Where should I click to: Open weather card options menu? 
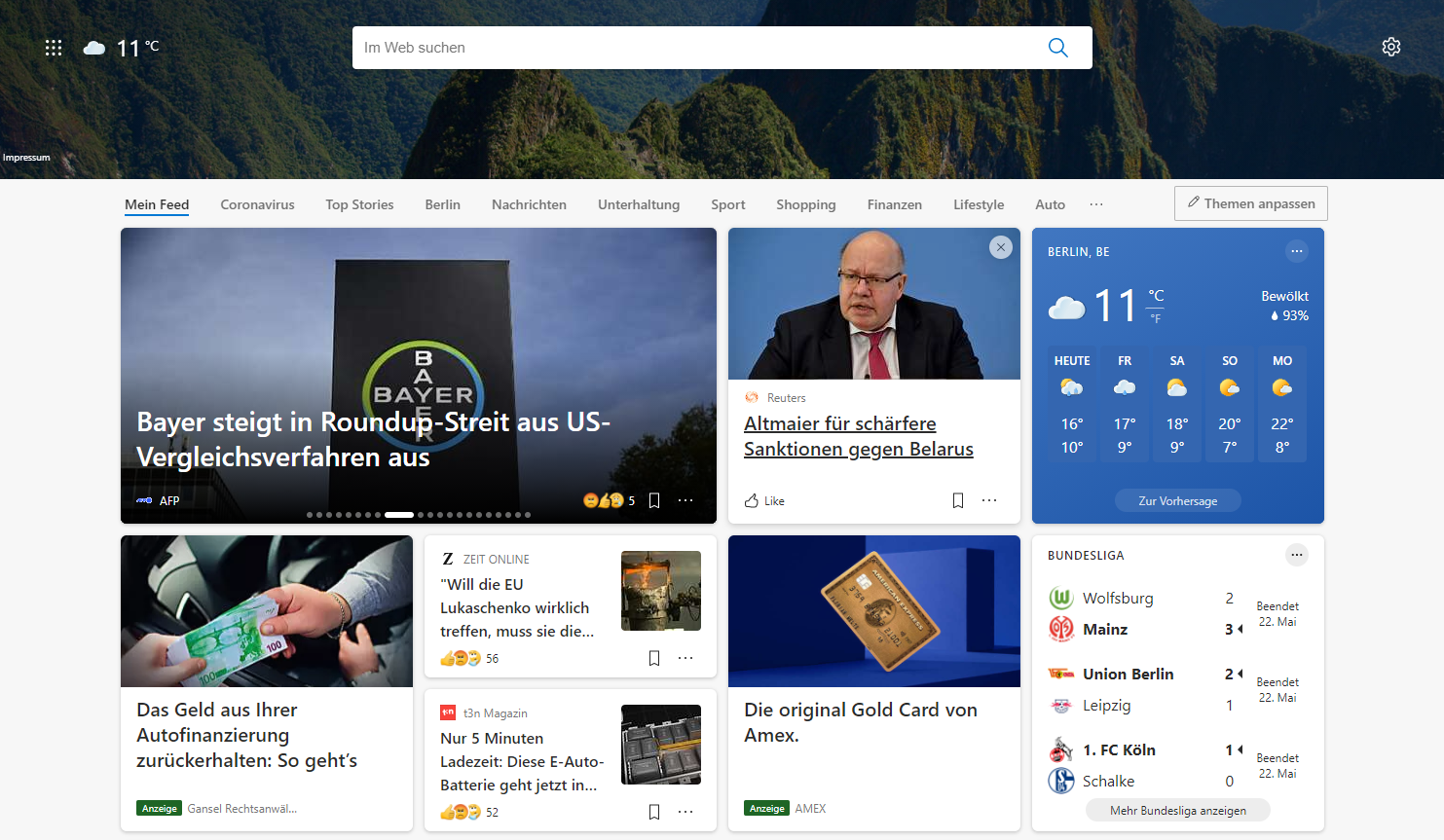coord(1297,251)
